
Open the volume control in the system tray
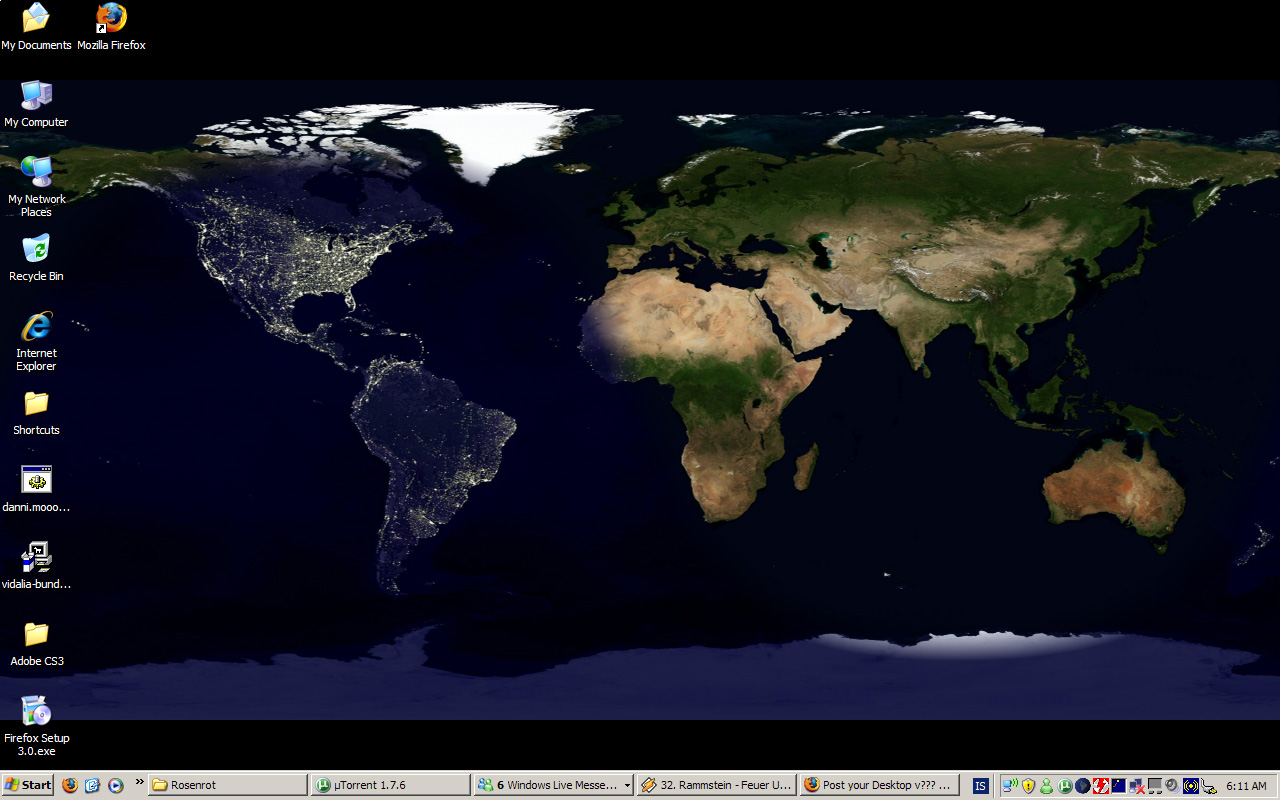point(1171,785)
